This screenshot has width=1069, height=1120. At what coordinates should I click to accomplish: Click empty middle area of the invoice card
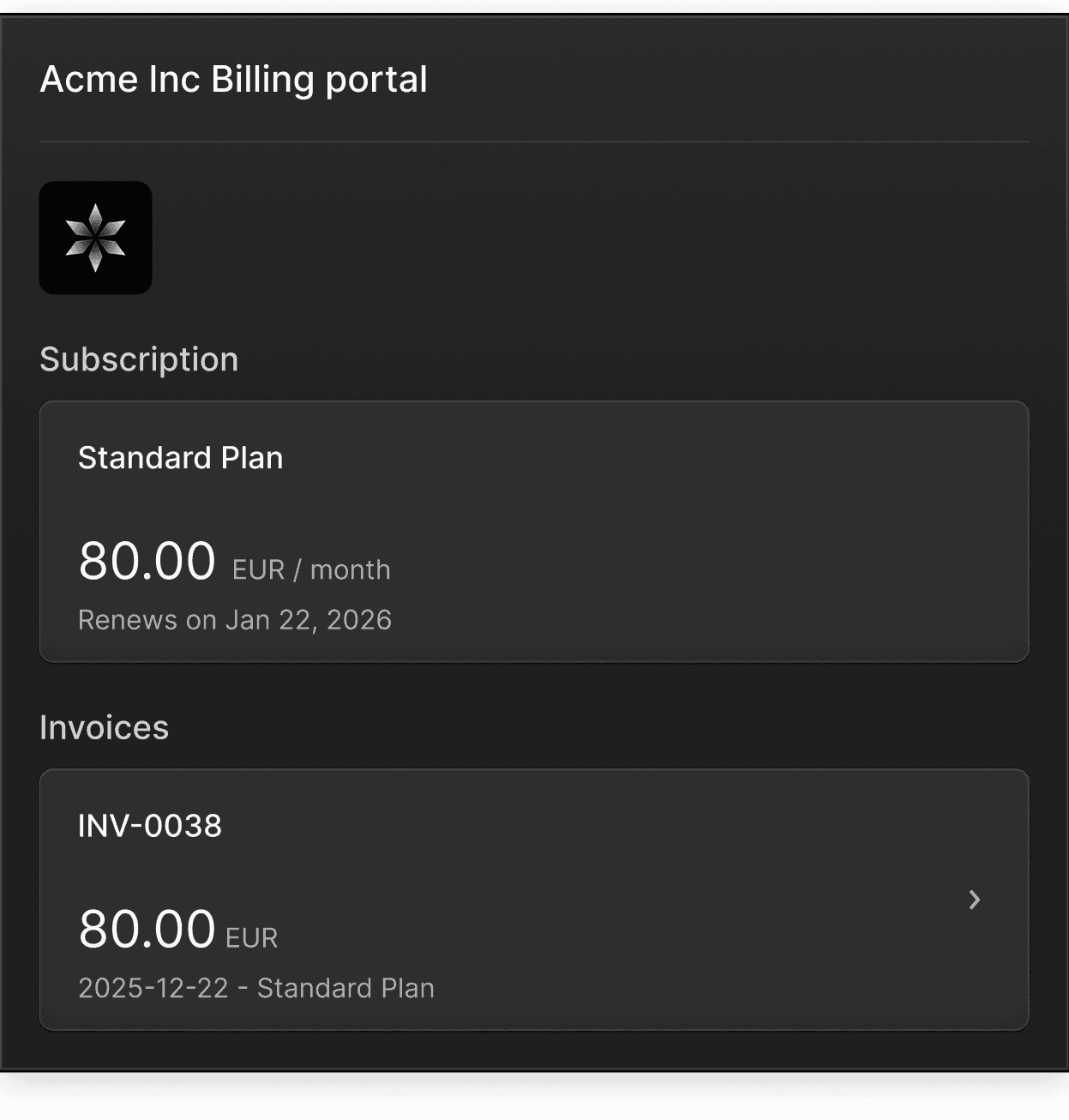pyautogui.click(x=600, y=900)
